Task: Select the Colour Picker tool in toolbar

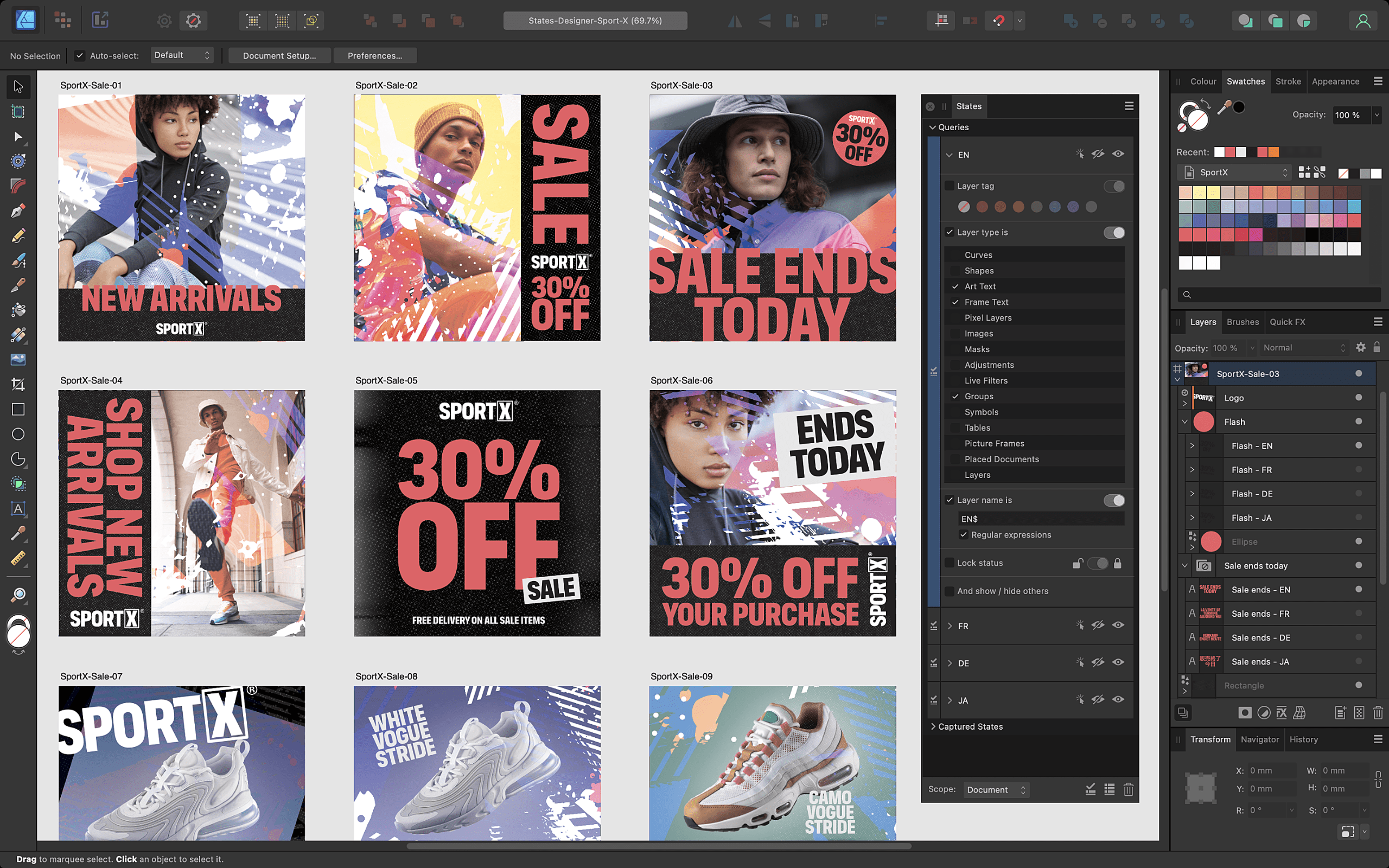Action: 18,533
